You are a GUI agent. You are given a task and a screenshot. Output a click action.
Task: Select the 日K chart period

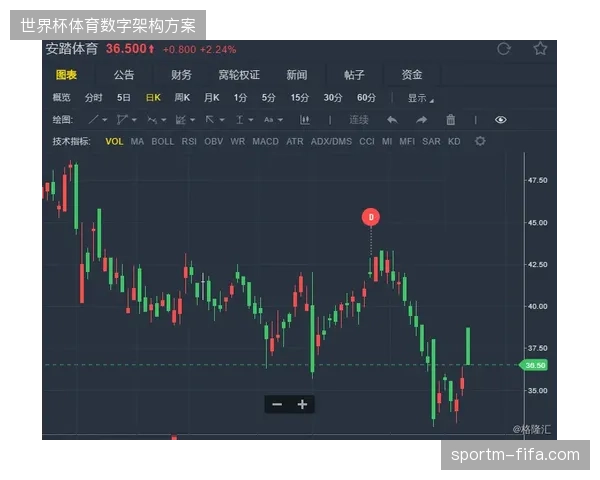(x=153, y=98)
